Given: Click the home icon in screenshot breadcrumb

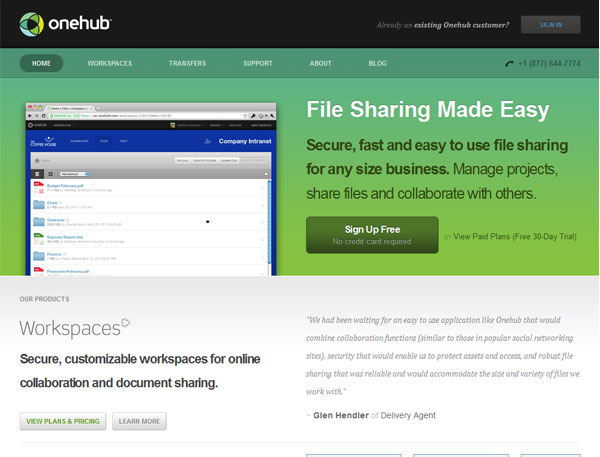Looking at the screenshot, I should pos(37,160).
